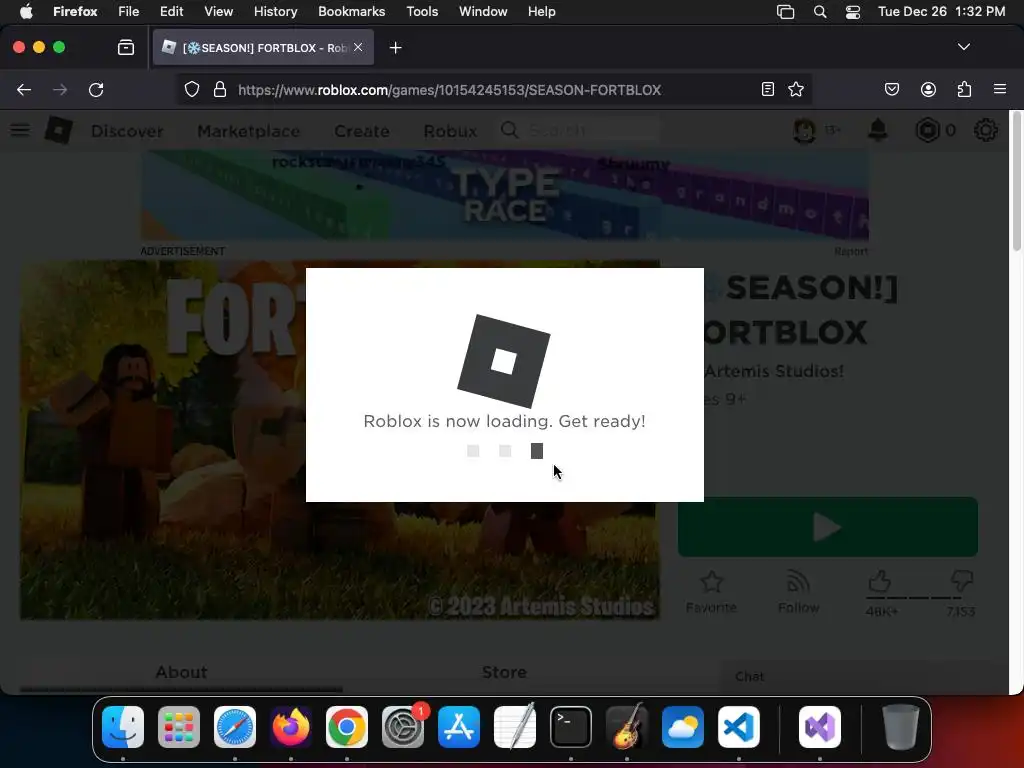Launch Safari from the Dock
Image resolution: width=1024 pixels, height=768 pixels.
tap(235, 727)
